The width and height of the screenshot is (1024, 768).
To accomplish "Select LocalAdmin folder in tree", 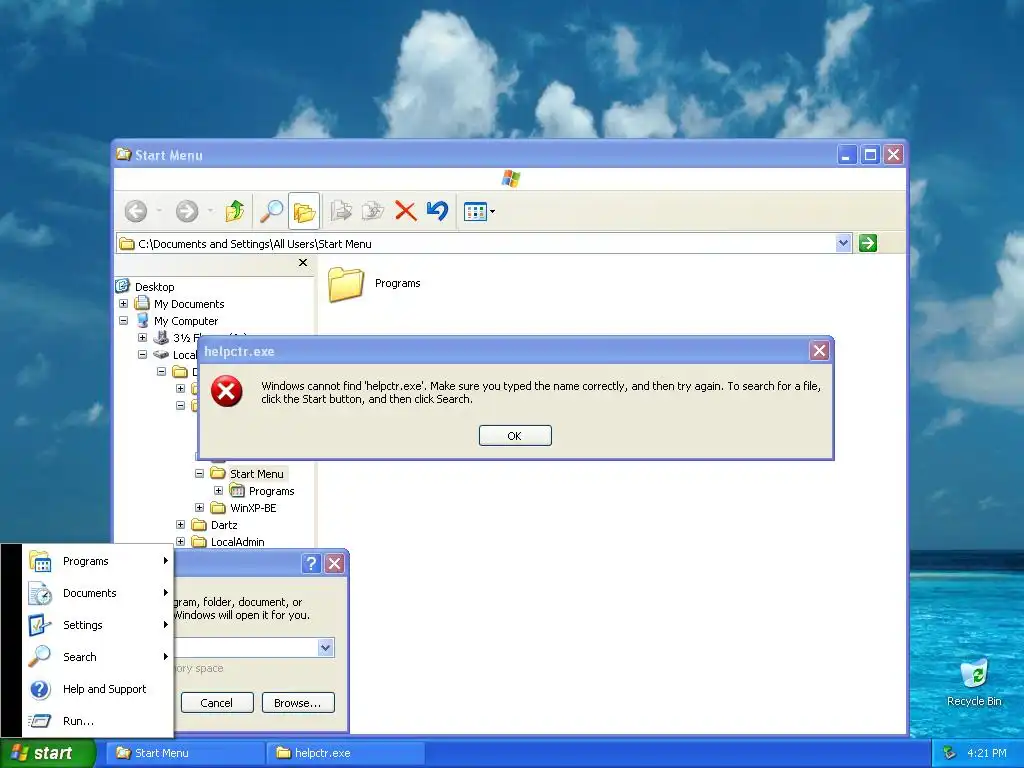I will (237, 541).
